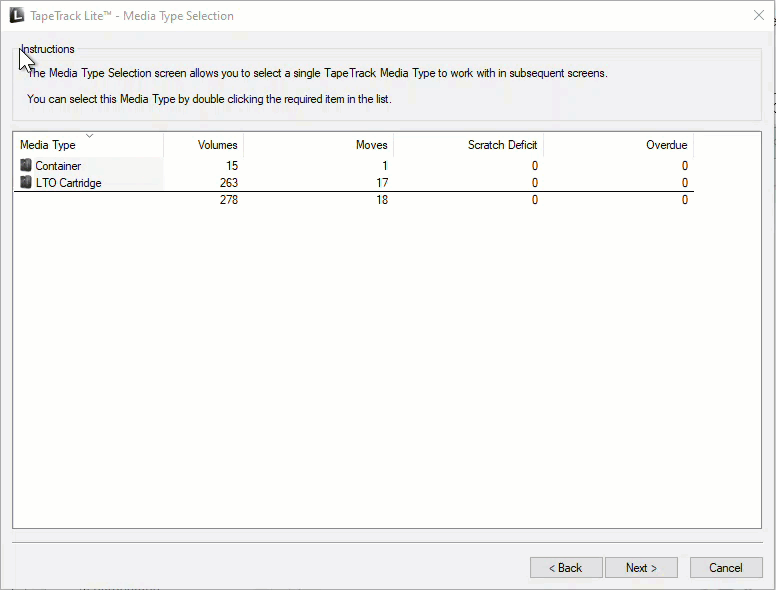Image resolution: width=776 pixels, height=590 pixels.
Task: Select the Container media type
Action: pos(58,166)
